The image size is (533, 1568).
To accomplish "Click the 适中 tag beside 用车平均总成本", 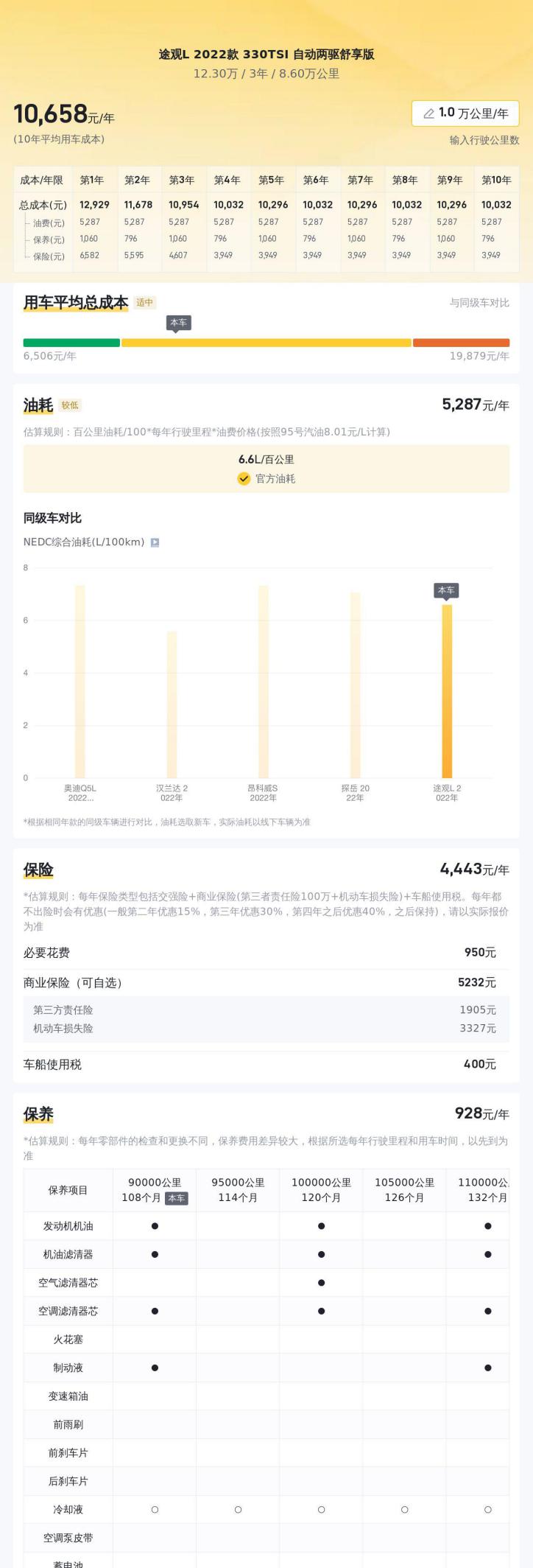I will pyautogui.click(x=145, y=302).
